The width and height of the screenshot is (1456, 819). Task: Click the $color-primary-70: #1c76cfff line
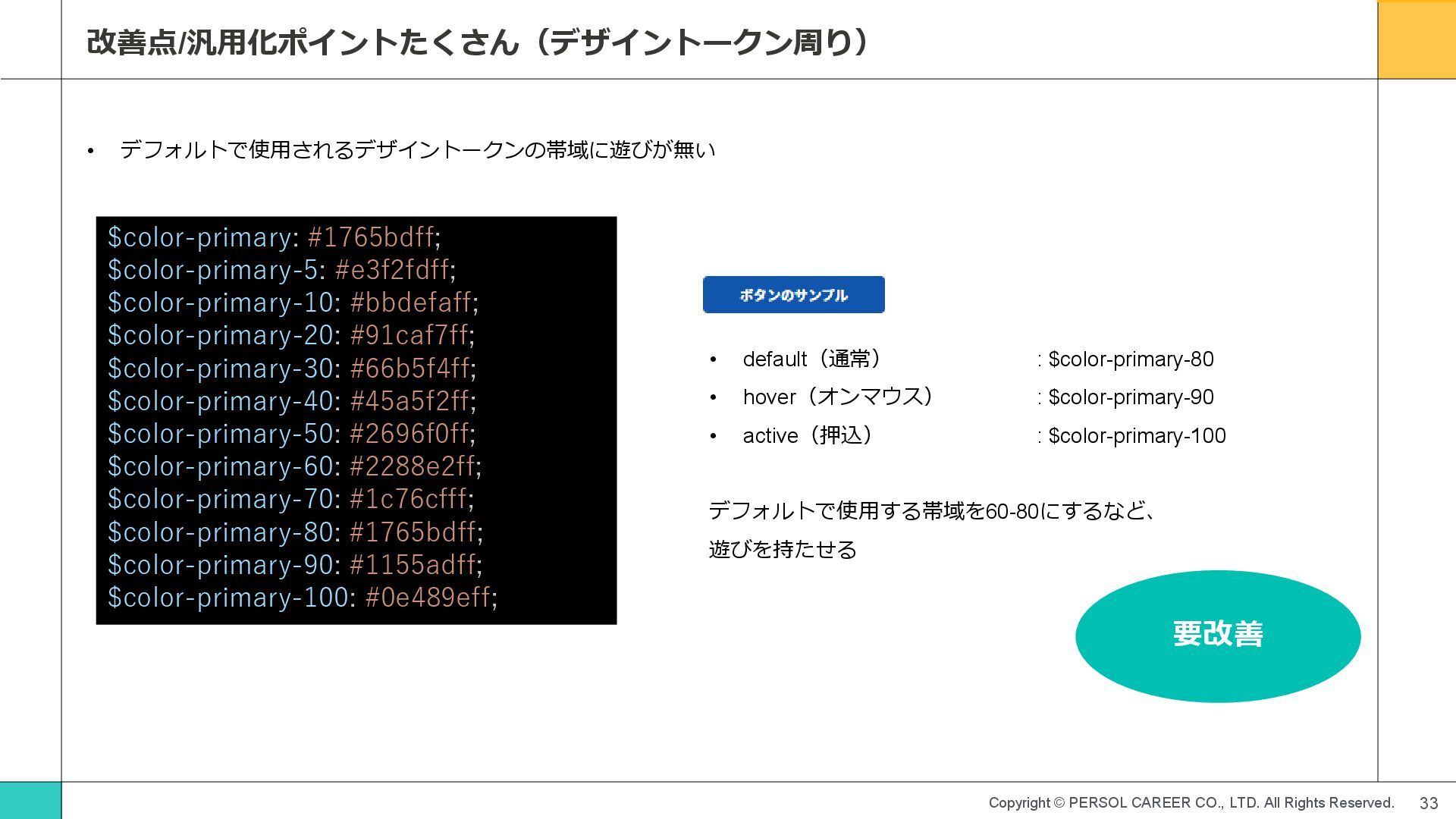290,499
